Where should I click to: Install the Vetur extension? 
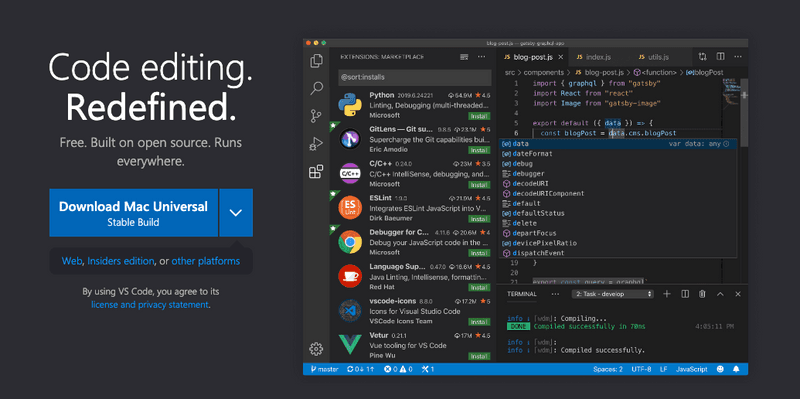click(479, 356)
